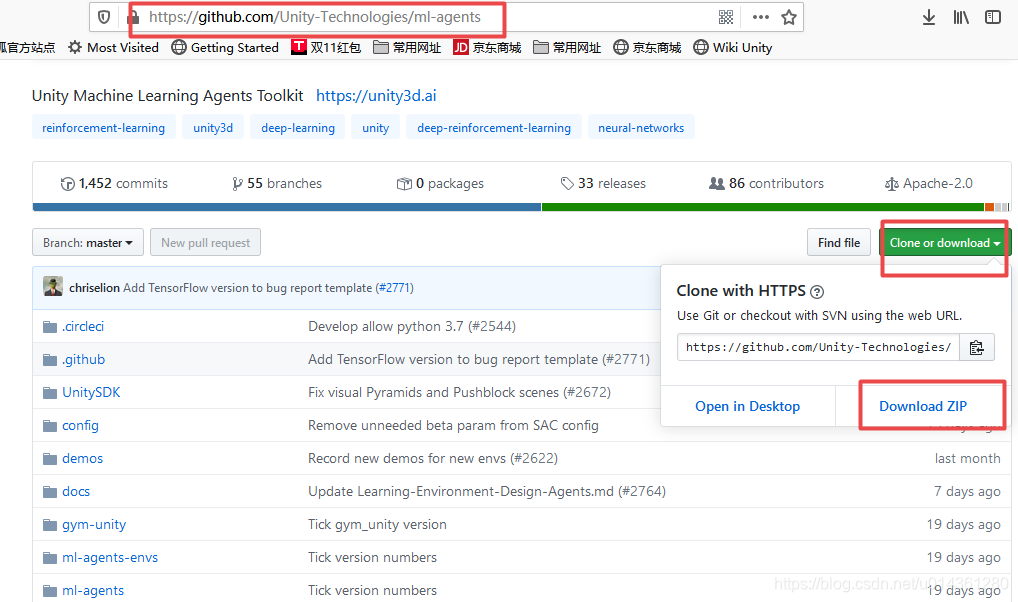Select the deep-learning topic tag

(x=298, y=128)
